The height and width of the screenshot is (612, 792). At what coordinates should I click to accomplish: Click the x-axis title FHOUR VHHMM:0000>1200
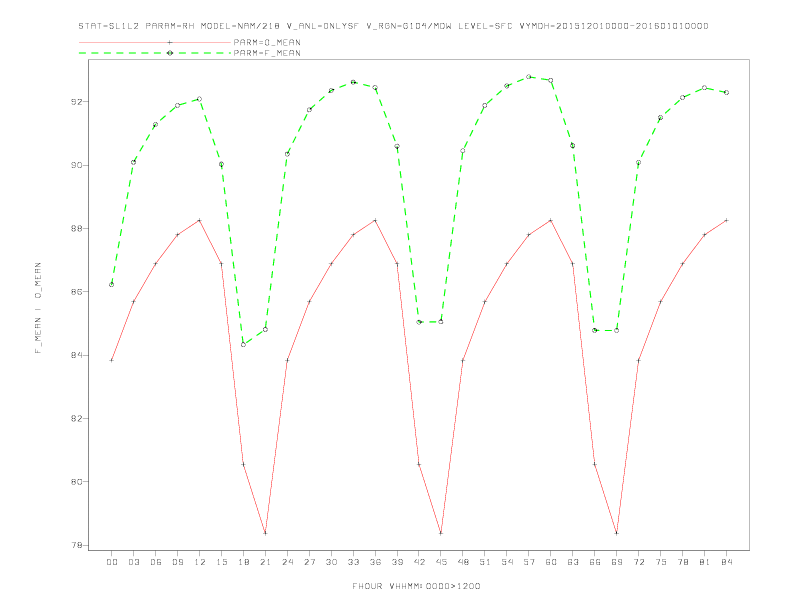tap(416, 586)
